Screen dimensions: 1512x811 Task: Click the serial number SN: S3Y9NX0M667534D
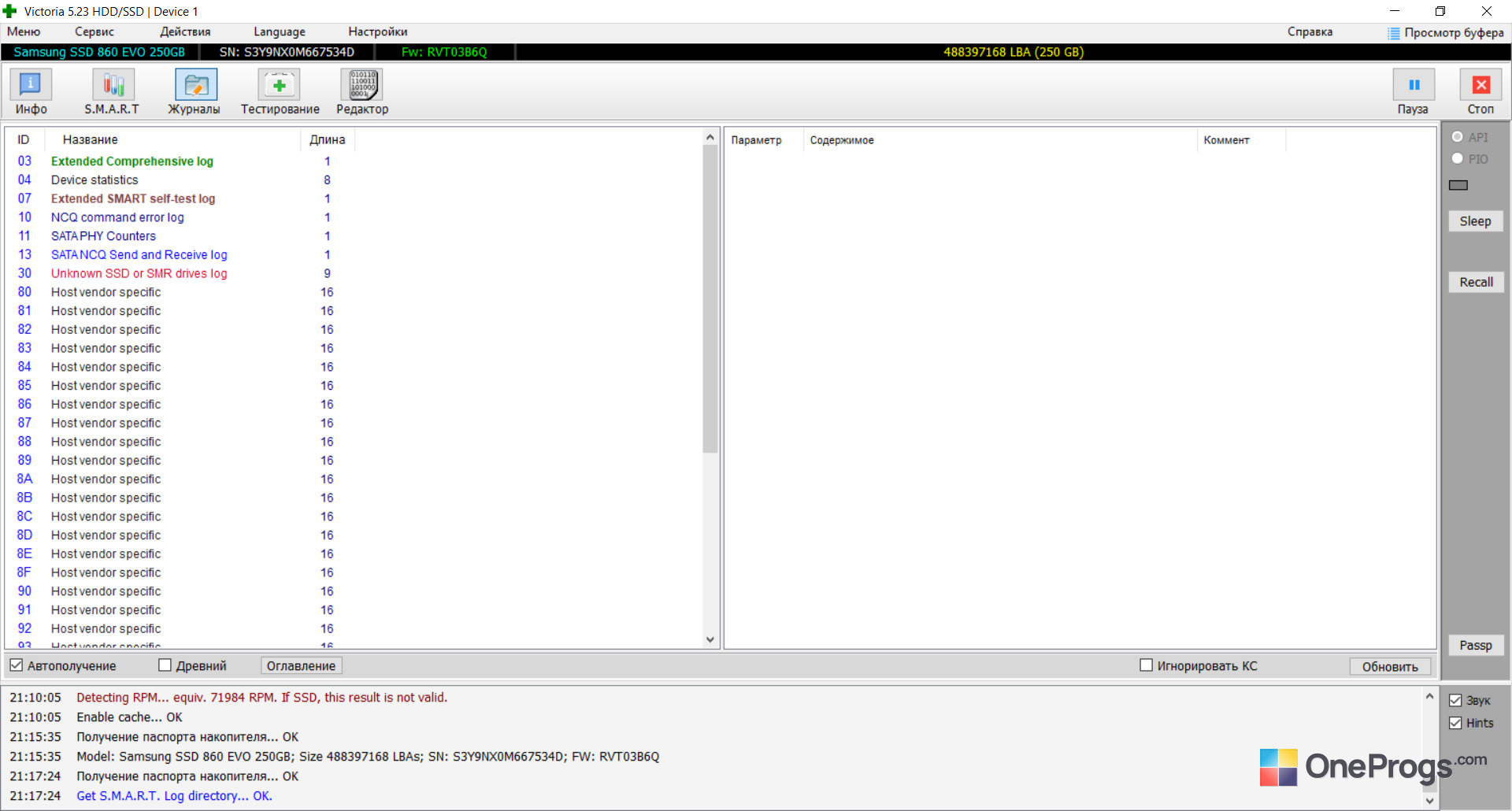coord(287,52)
